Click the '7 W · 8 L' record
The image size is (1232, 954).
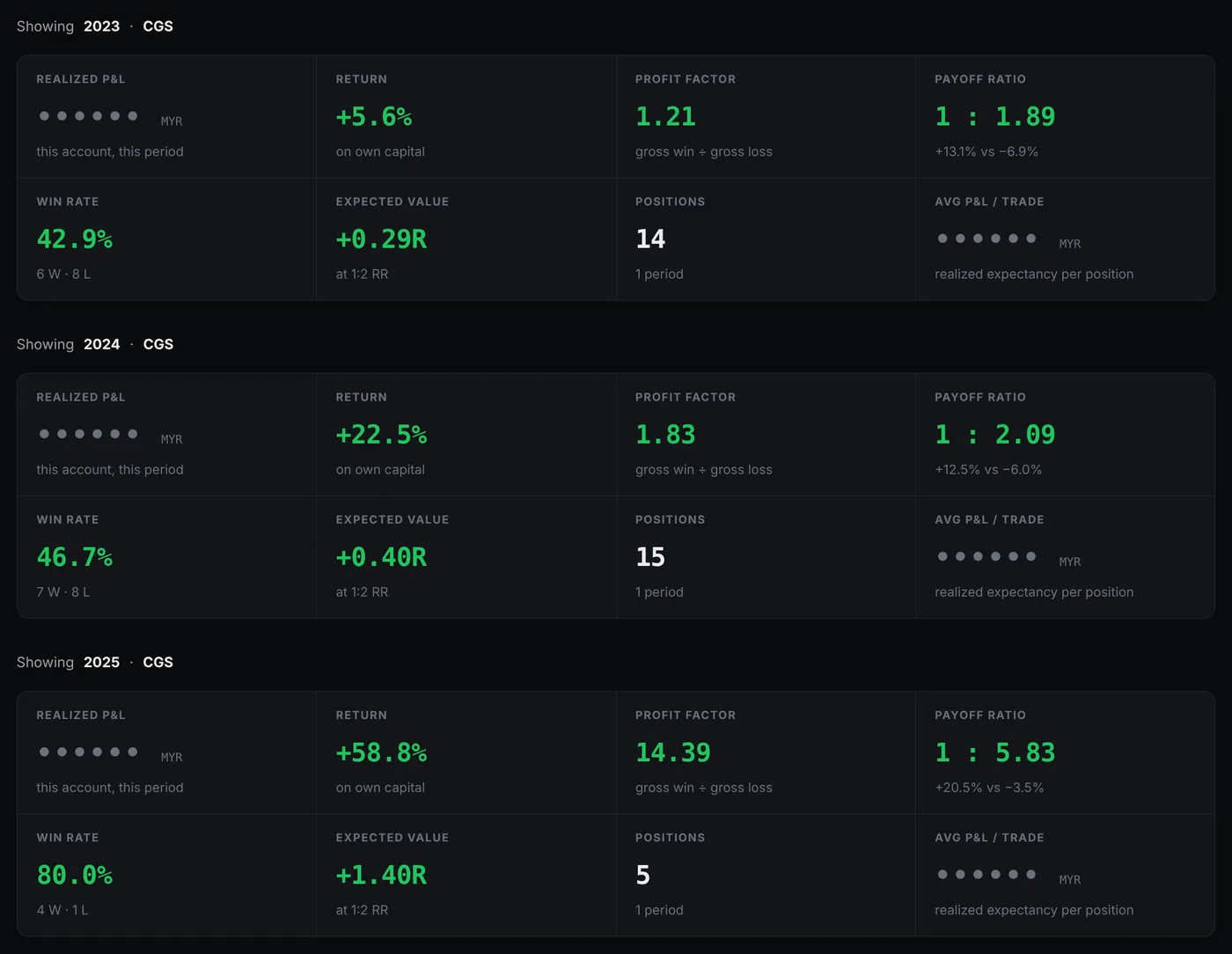(x=63, y=591)
